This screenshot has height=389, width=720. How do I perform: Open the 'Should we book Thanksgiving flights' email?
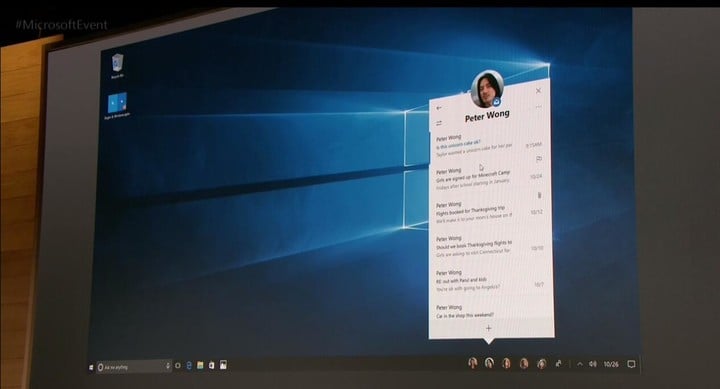click(x=489, y=247)
